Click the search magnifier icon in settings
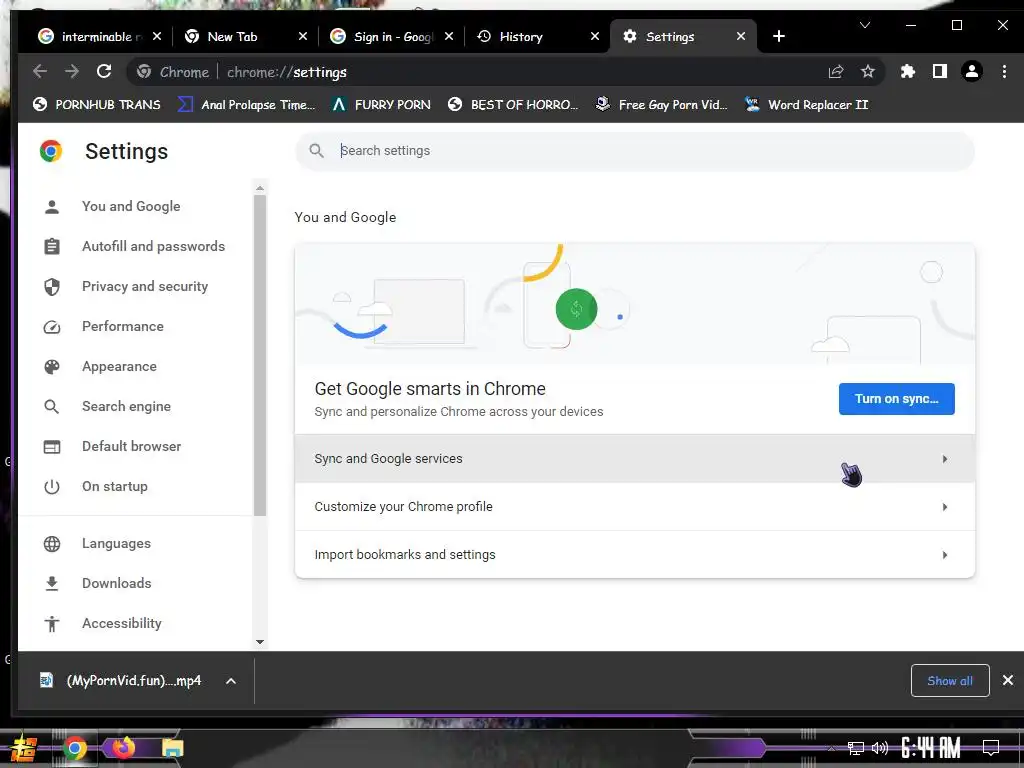1024x768 pixels. [317, 151]
